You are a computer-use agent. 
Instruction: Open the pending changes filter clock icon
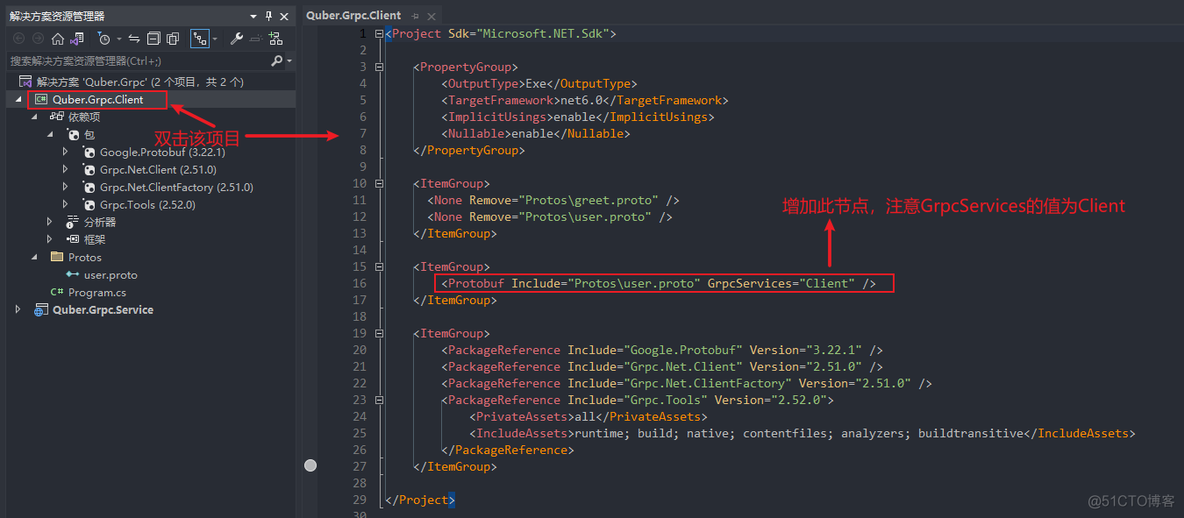coord(105,39)
